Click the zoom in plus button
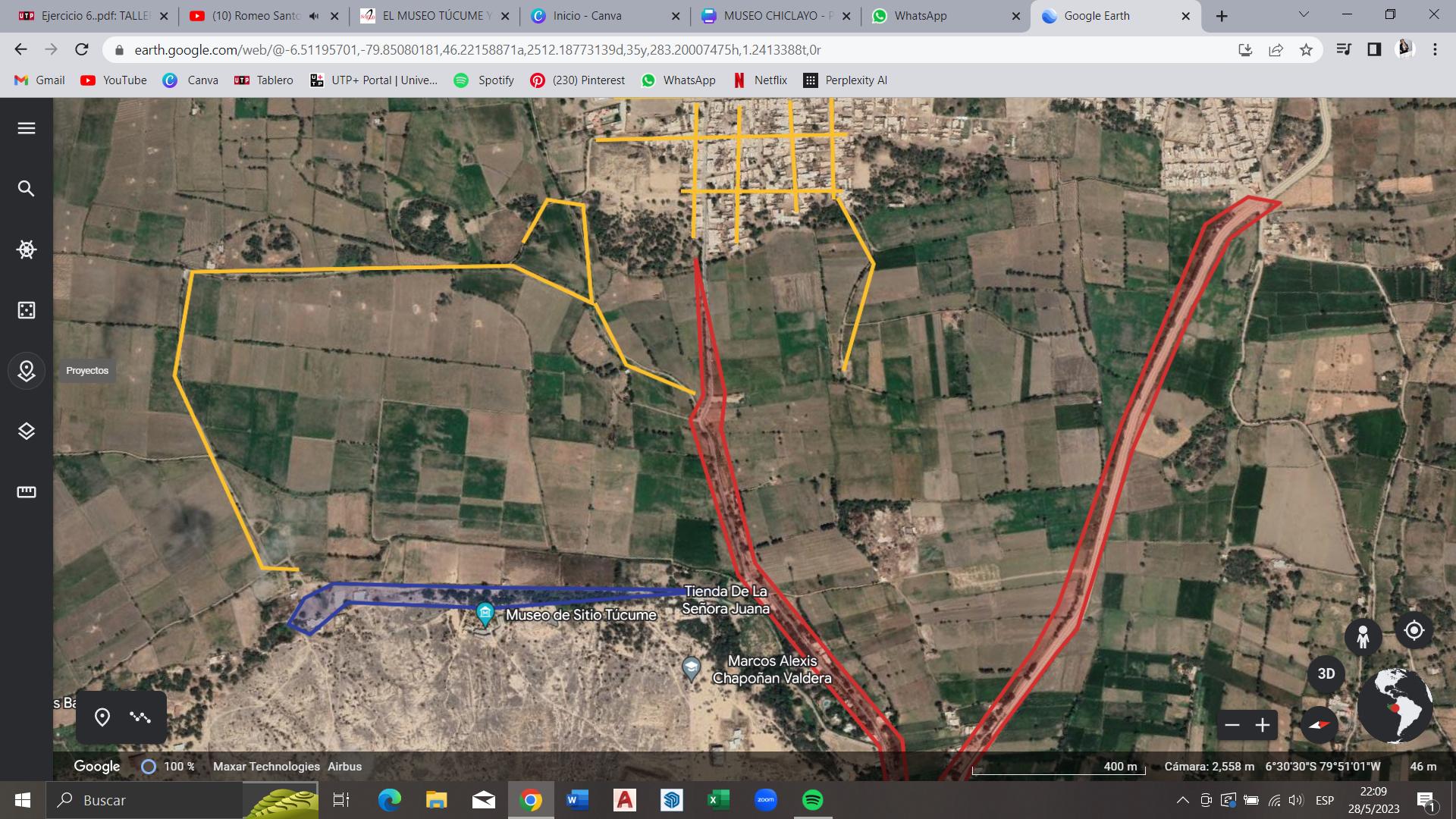Viewport: 1456px width, 819px height. pos(1263,726)
